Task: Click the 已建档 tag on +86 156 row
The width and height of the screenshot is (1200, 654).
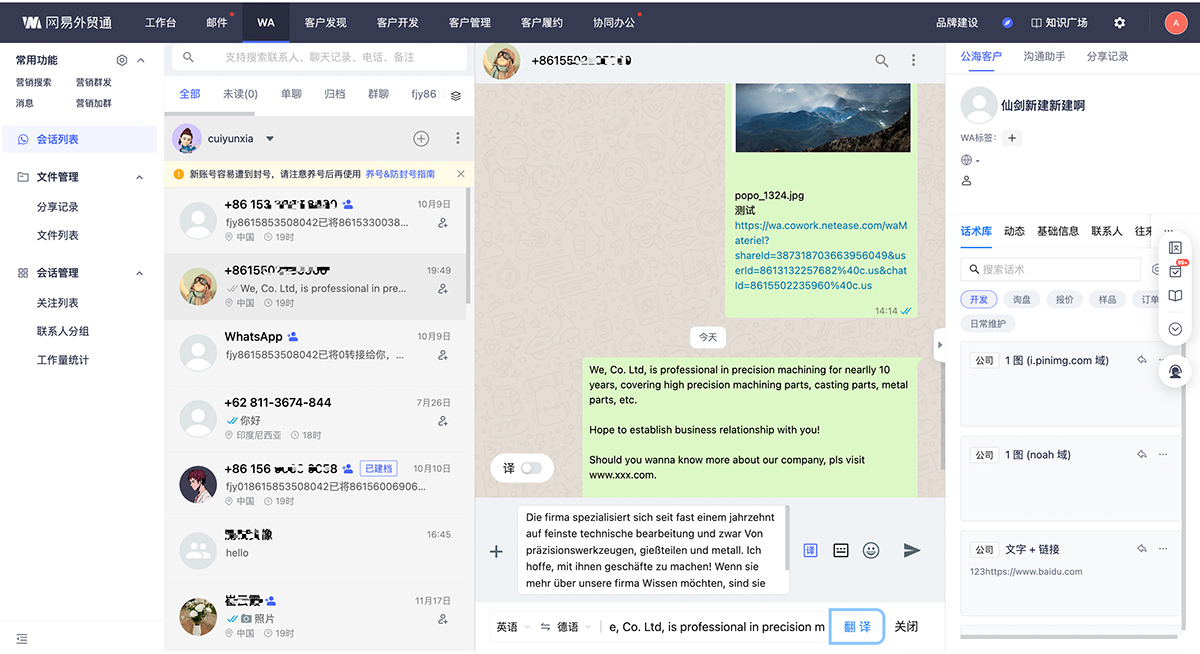Action: pos(378,468)
